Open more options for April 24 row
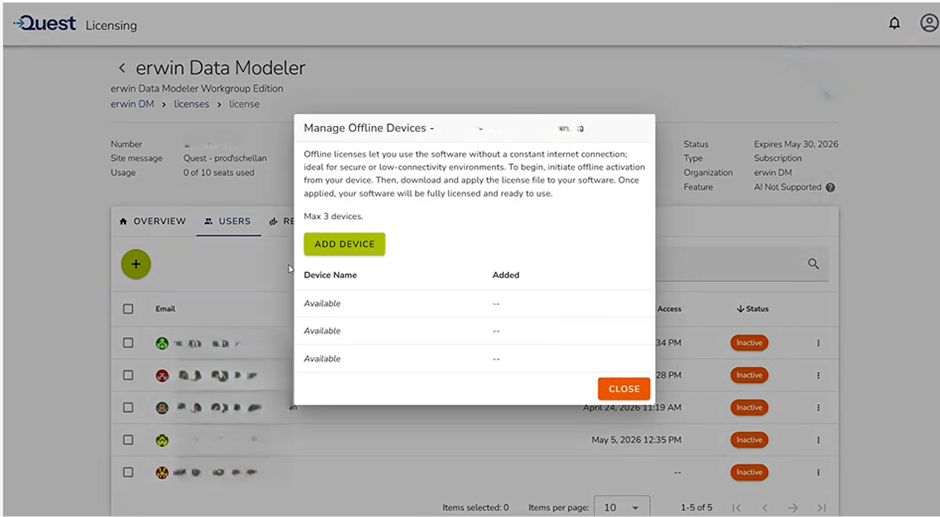Screen dimensions: 940x517 point(818,408)
